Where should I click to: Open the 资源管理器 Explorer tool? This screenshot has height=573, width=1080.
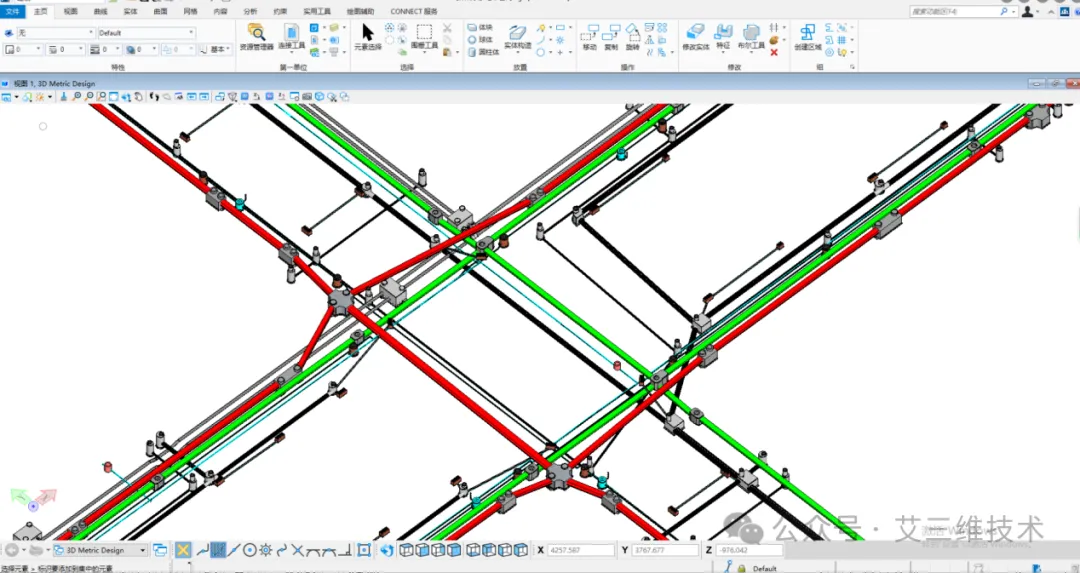click(x=256, y=37)
